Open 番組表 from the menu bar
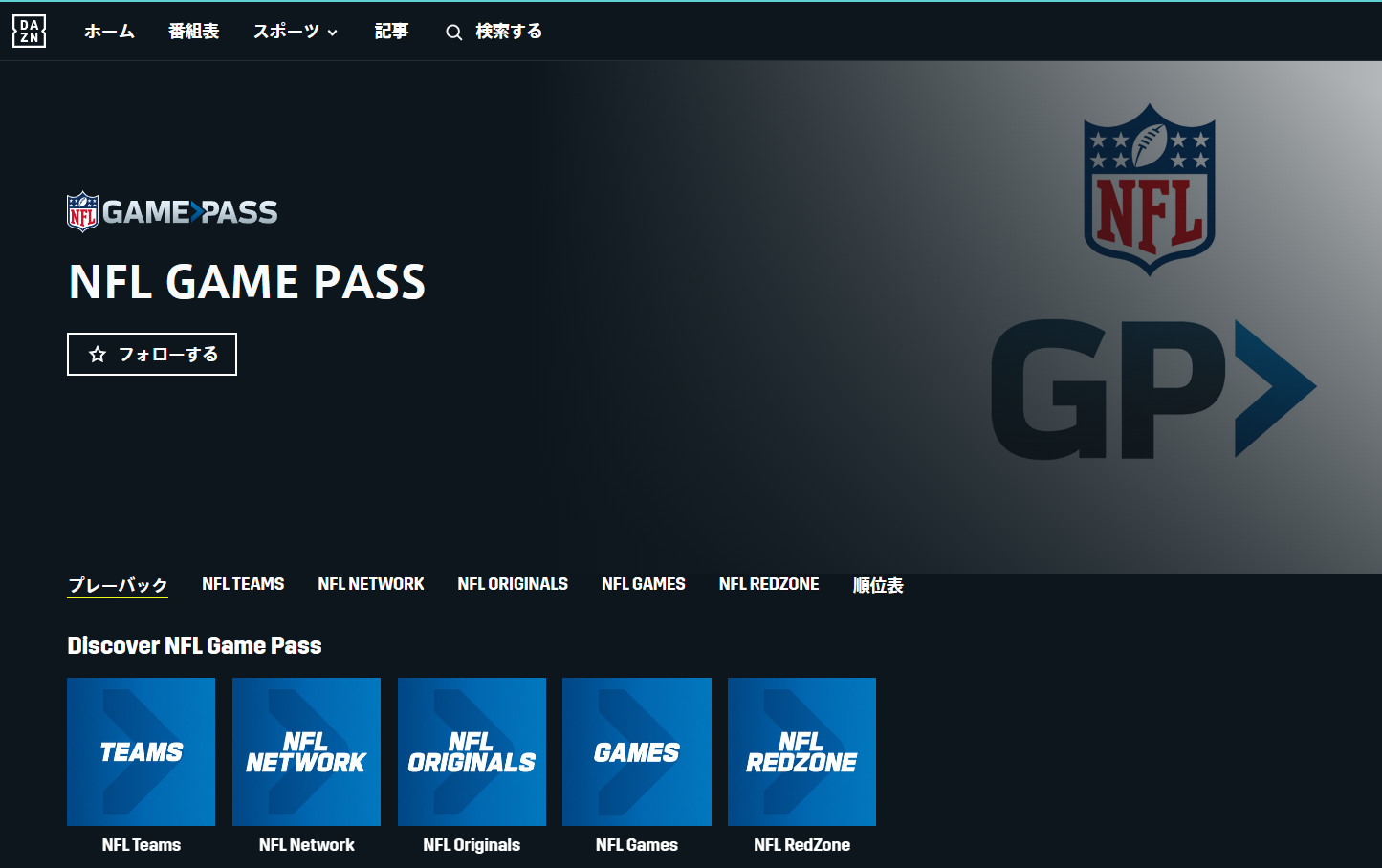 tap(193, 31)
